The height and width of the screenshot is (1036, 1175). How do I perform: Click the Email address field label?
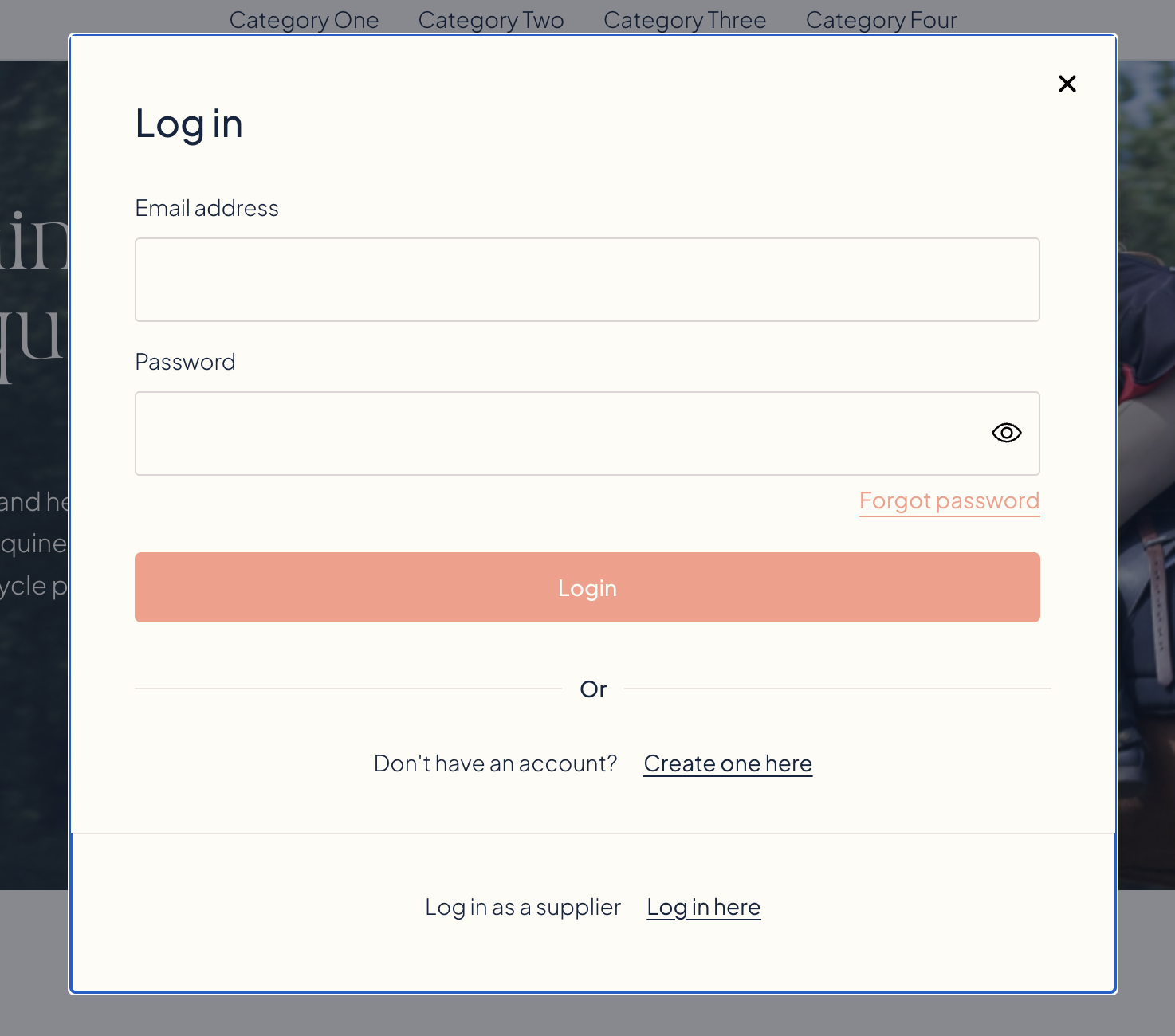point(206,209)
